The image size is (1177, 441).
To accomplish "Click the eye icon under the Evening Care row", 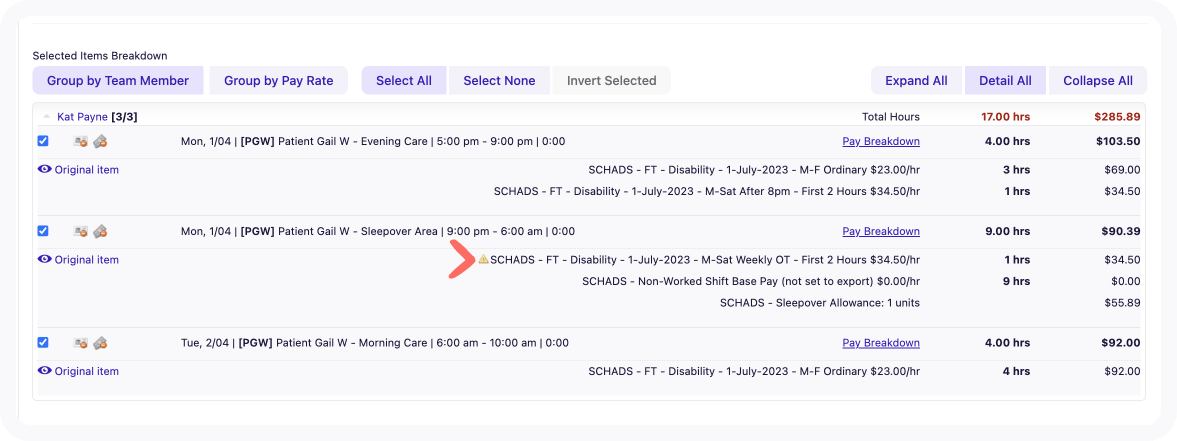I will (x=45, y=170).
